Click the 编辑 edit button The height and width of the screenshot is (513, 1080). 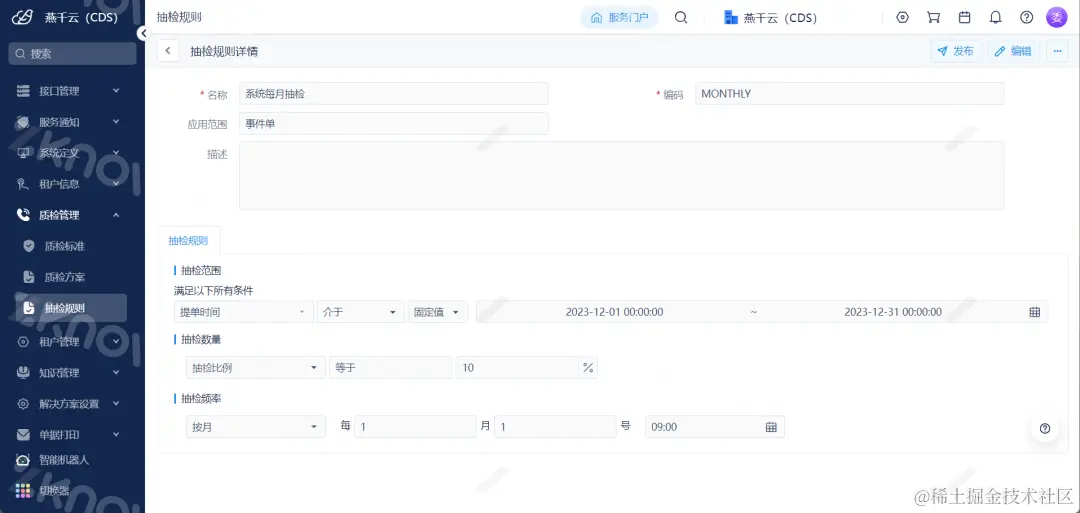tap(1013, 51)
